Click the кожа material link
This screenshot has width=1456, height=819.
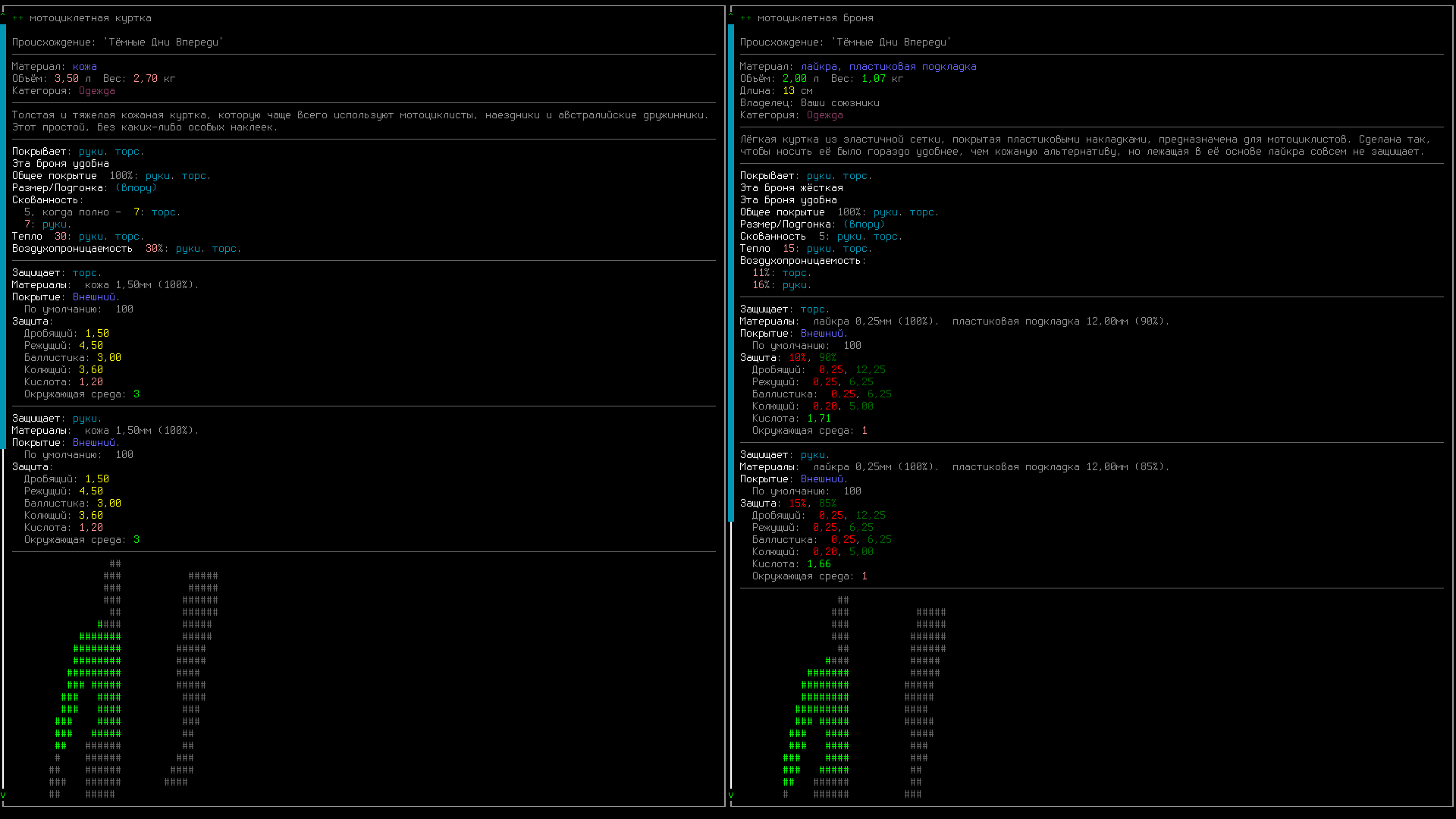84,67
